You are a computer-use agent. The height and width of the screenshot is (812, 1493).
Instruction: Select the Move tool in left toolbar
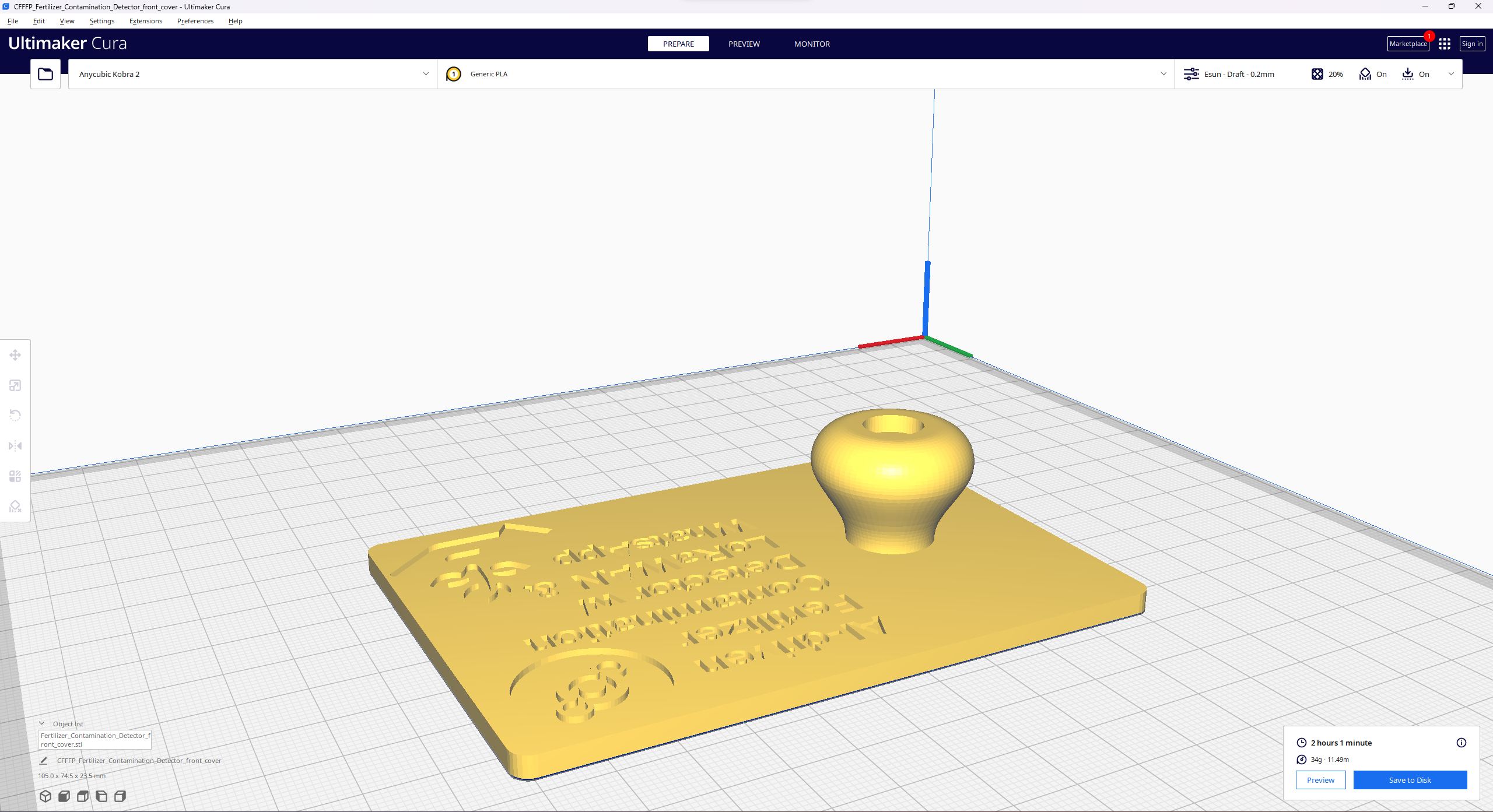coord(15,355)
